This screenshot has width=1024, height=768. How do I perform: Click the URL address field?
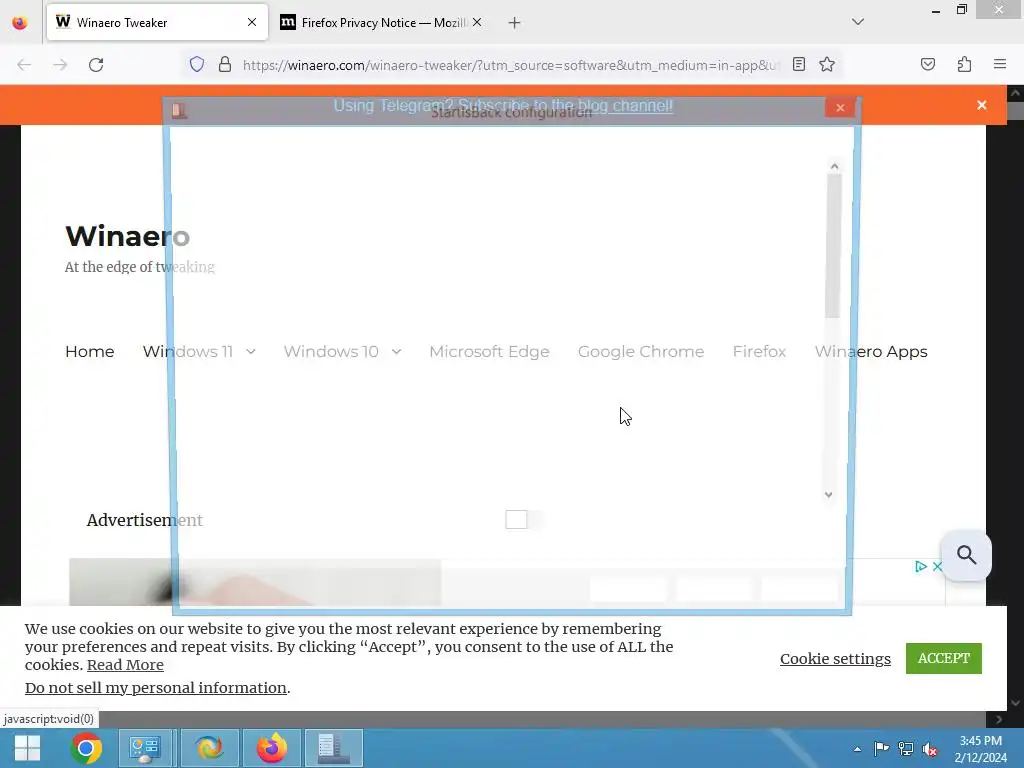tap(509, 65)
